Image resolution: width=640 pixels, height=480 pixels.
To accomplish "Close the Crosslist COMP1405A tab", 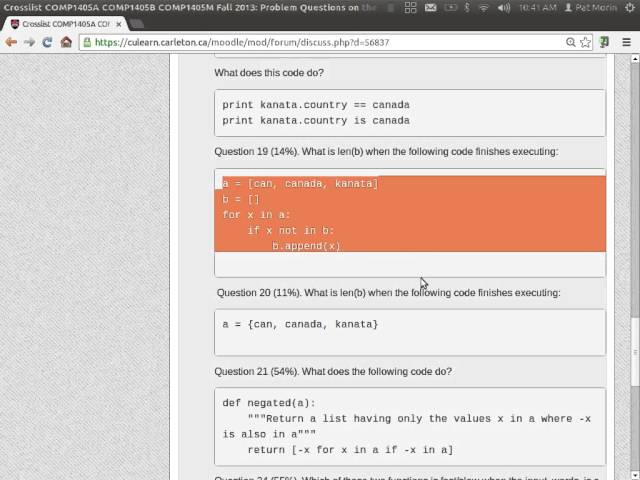I will 119,24.
